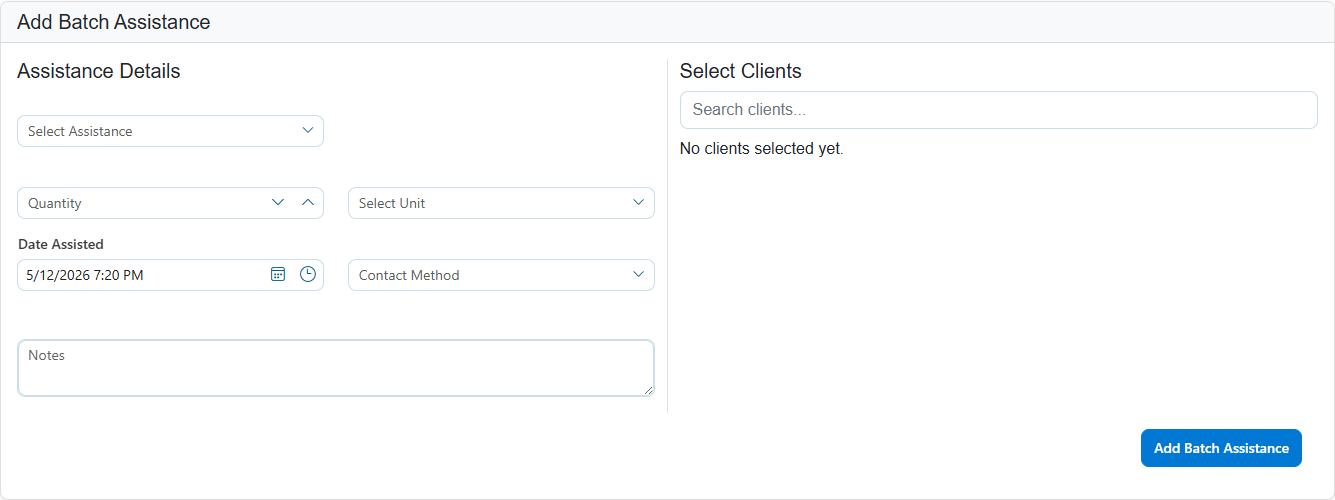1335x500 pixels.
Task: Click the Date Assisted label
Action: point(61,244)
